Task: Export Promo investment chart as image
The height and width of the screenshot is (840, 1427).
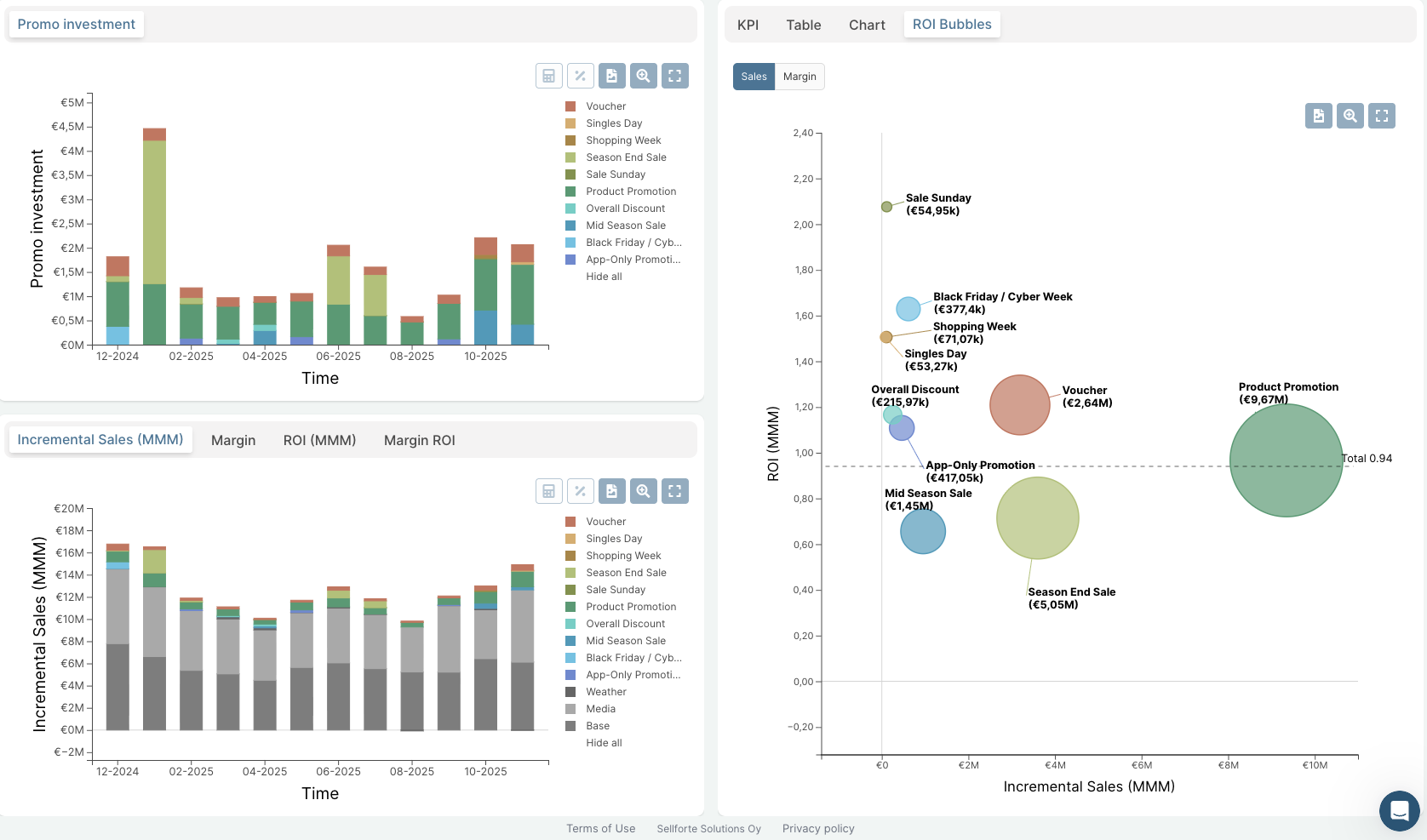Action: (x=612, y=76)
